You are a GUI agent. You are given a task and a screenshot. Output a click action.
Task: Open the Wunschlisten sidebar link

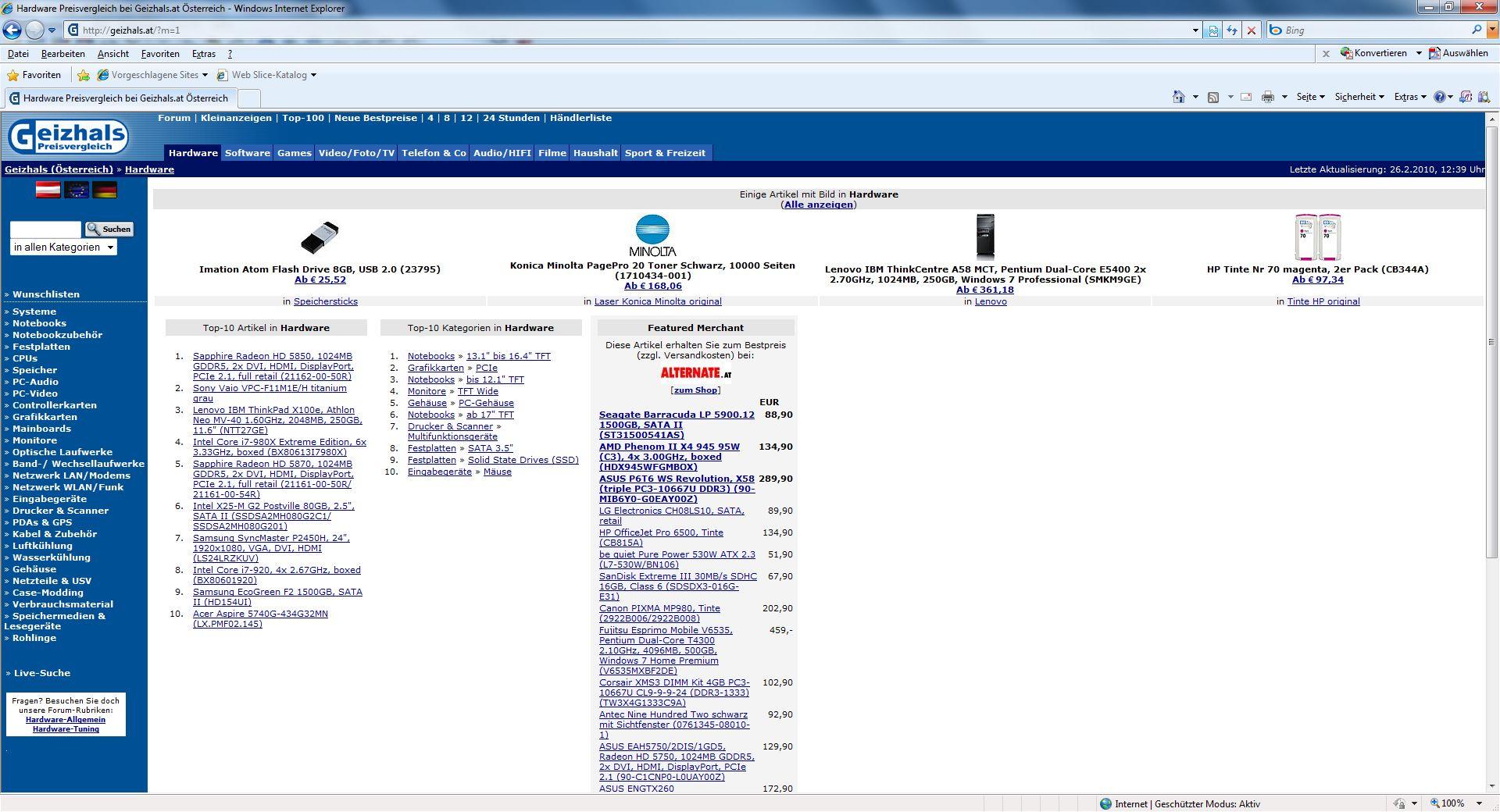[46, 294]
